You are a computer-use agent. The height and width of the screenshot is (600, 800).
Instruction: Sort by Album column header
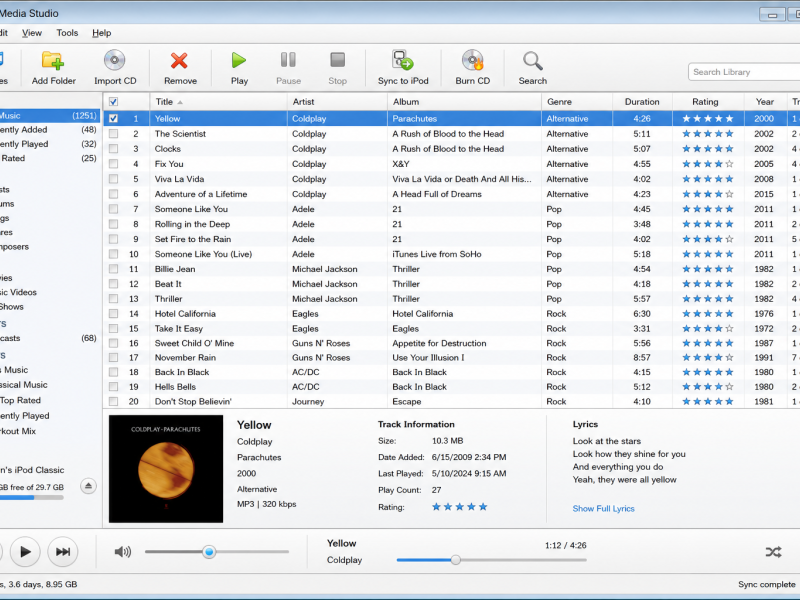point(464,102)
